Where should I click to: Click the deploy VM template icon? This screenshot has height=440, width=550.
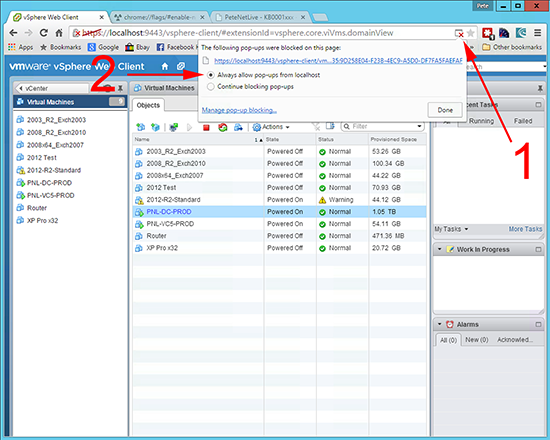155,127
